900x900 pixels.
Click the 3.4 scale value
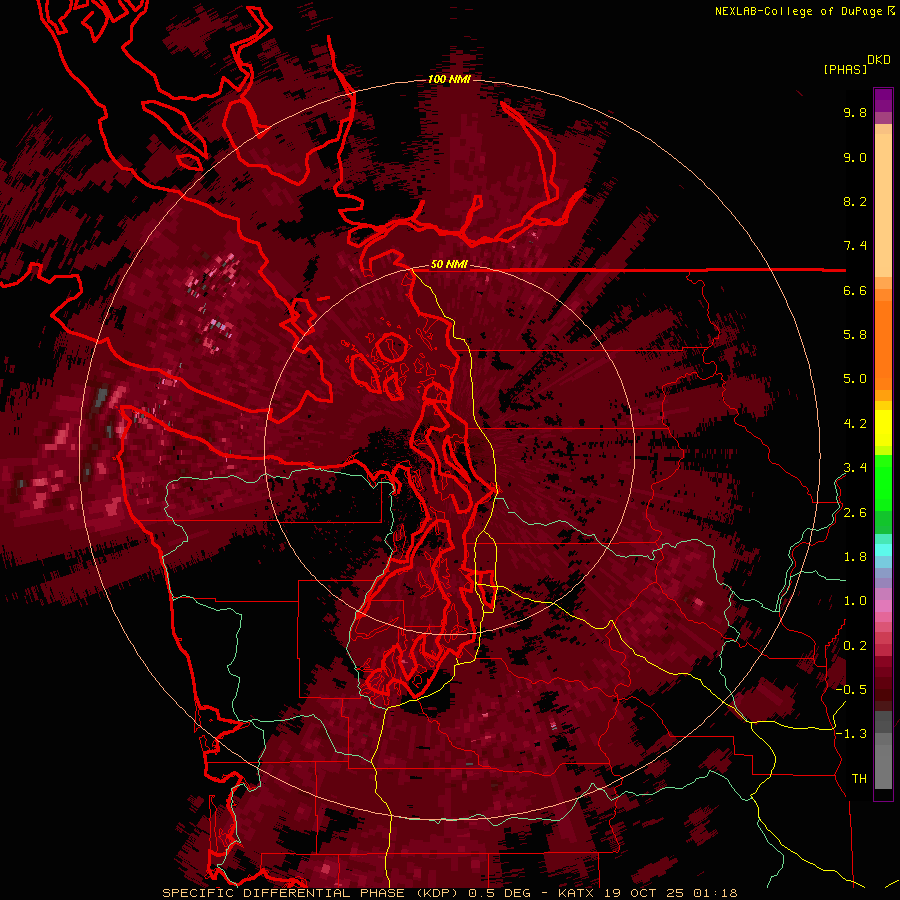pos(855,468)
